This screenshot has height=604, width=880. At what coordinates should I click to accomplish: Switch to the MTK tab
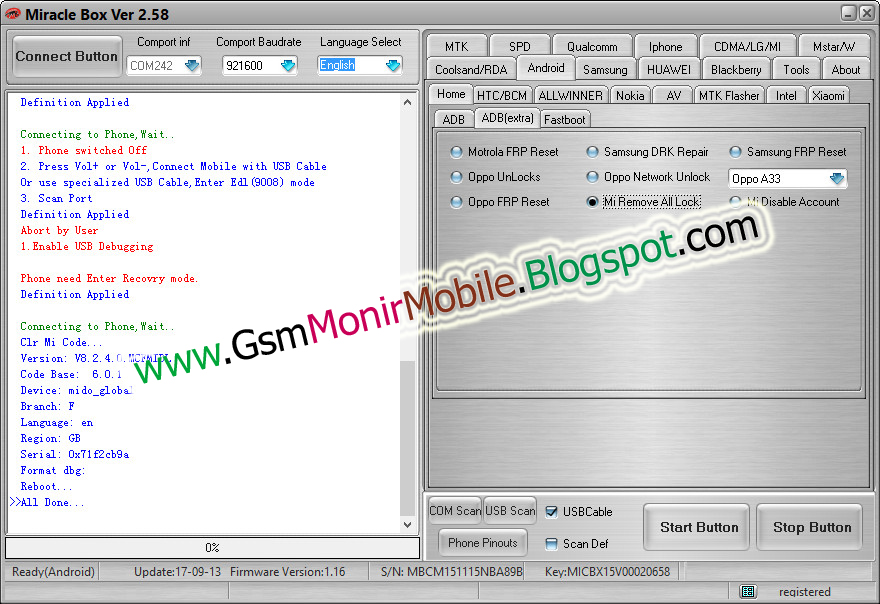click(456, 47)
